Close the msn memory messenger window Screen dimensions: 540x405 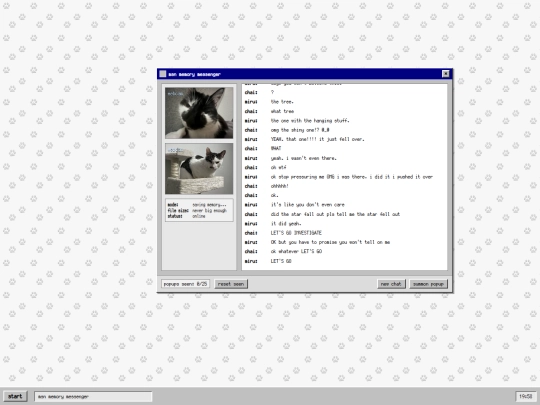point(445,74)
